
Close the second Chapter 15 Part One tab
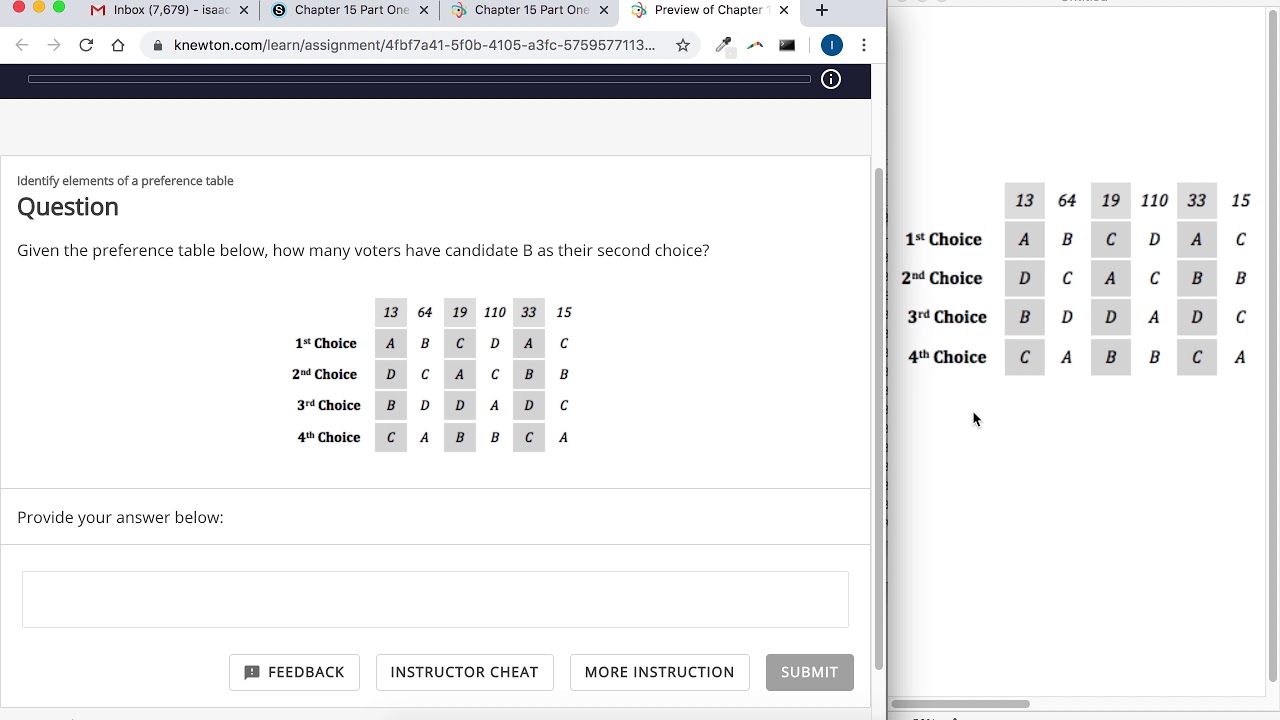[604, 10]
